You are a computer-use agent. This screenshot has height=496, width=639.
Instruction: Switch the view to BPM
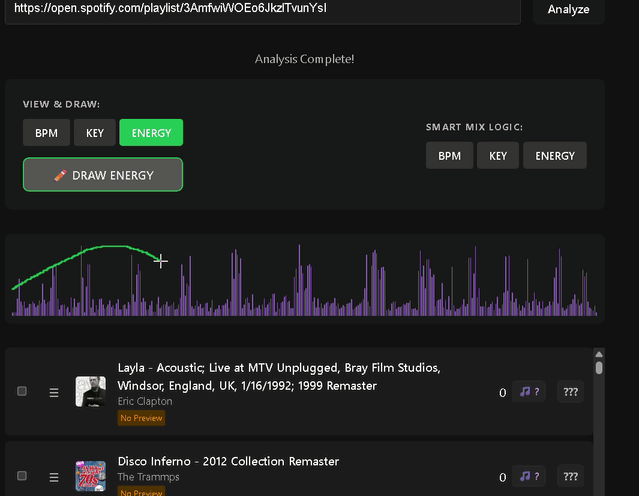46,132
